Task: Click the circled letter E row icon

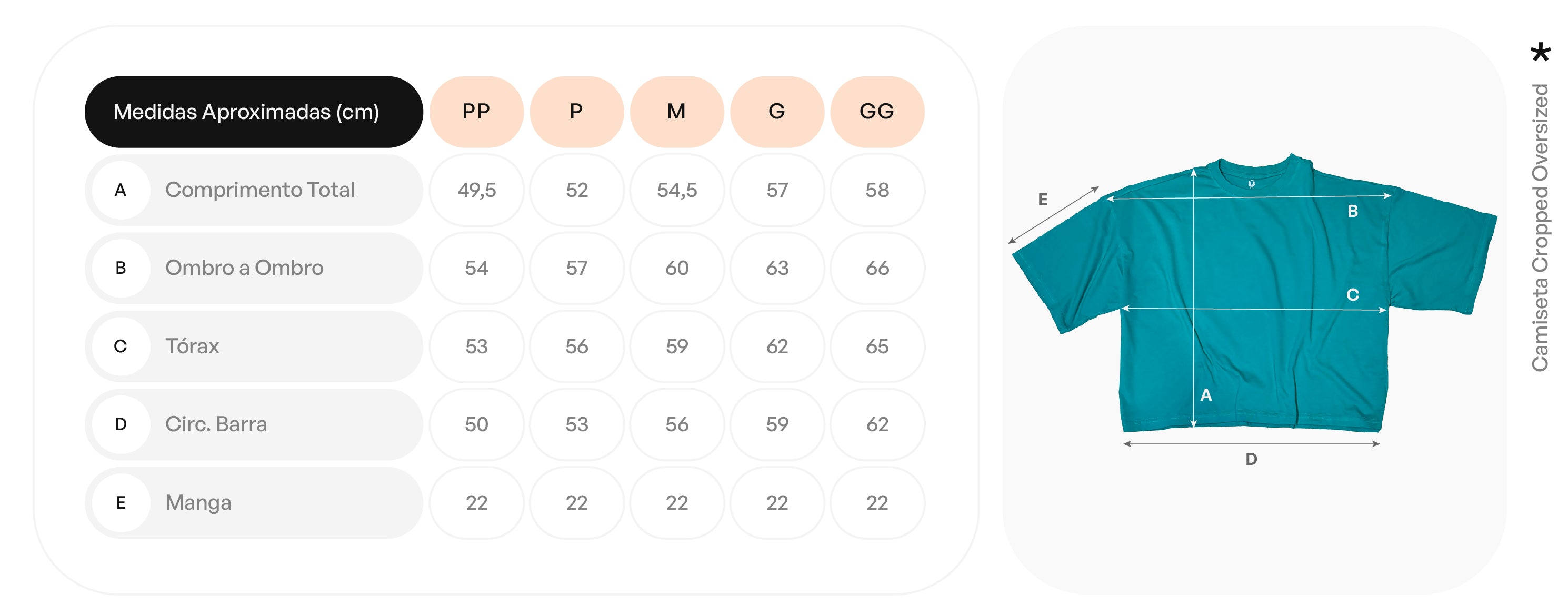Action: click(121, 502)
